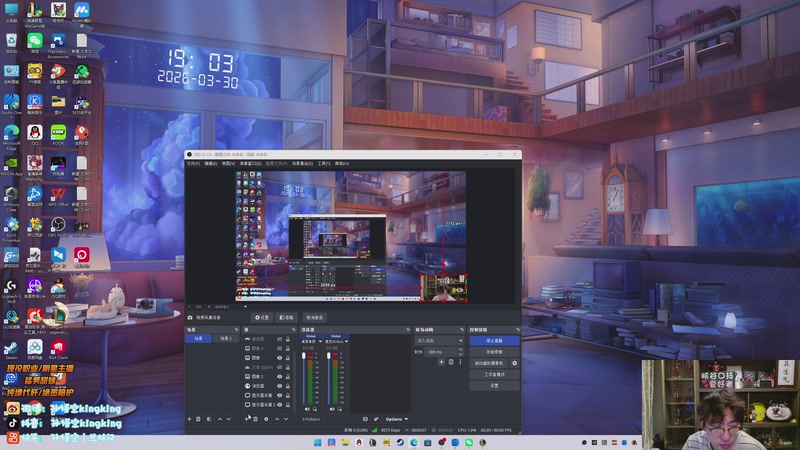Pop out the audio mixer dock panel
This screenshot has height=450, width=800.
point(408,330)
